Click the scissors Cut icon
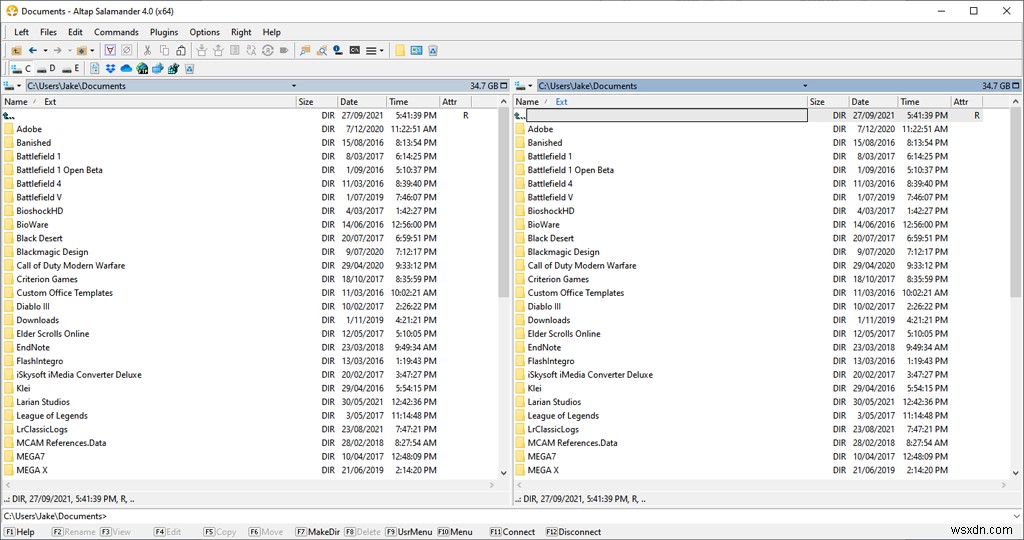This screenshot has width=1024, height=540. 148,50
